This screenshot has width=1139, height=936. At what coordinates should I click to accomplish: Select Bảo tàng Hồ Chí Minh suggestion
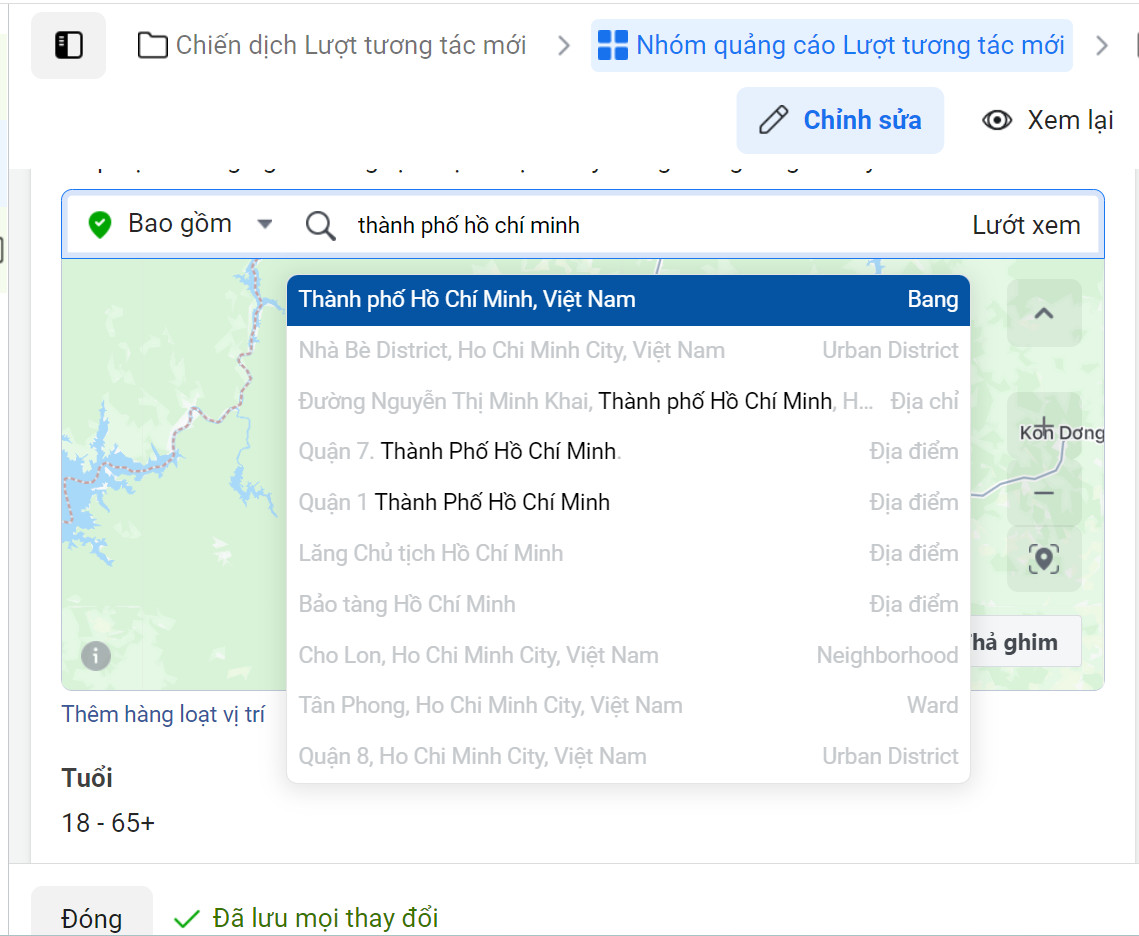click(628, 604)
